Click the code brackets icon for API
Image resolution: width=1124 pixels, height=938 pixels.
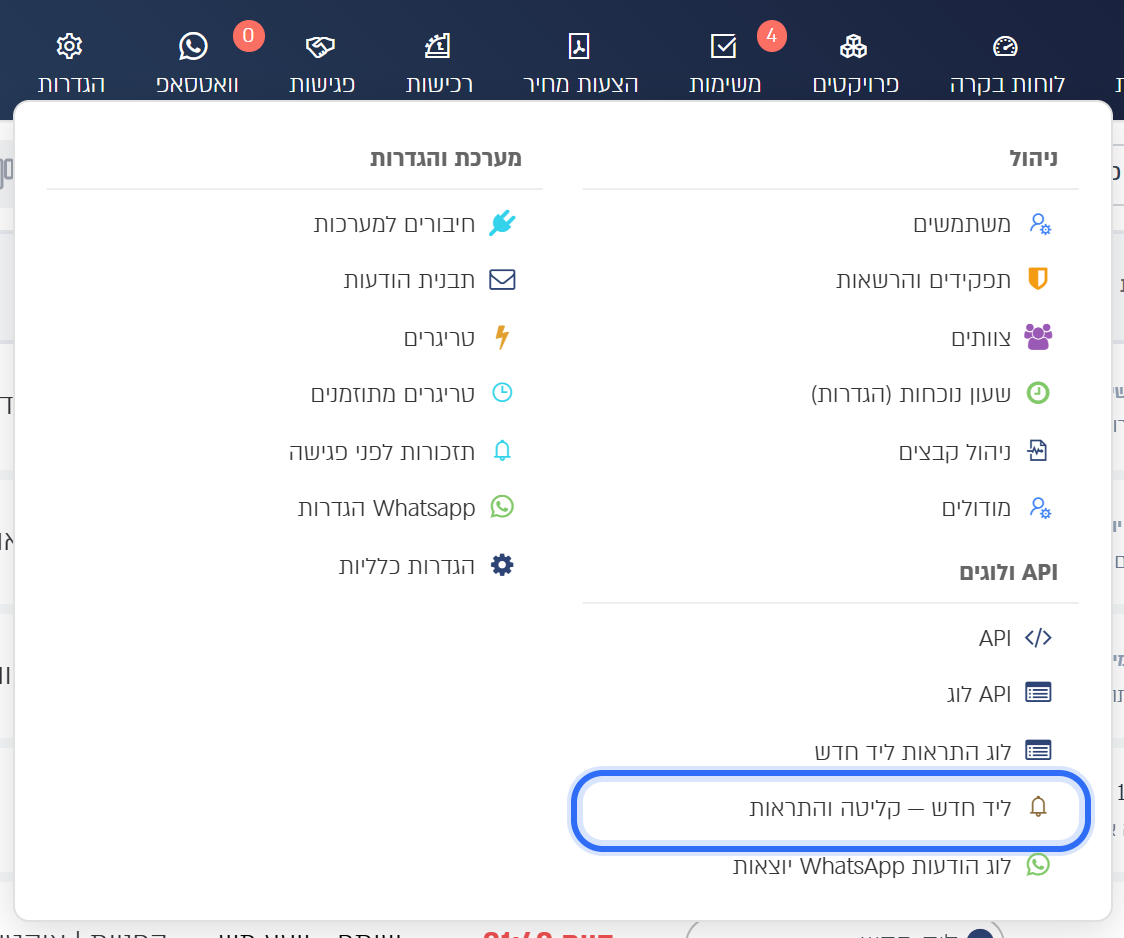click(x=1038, y=638)
